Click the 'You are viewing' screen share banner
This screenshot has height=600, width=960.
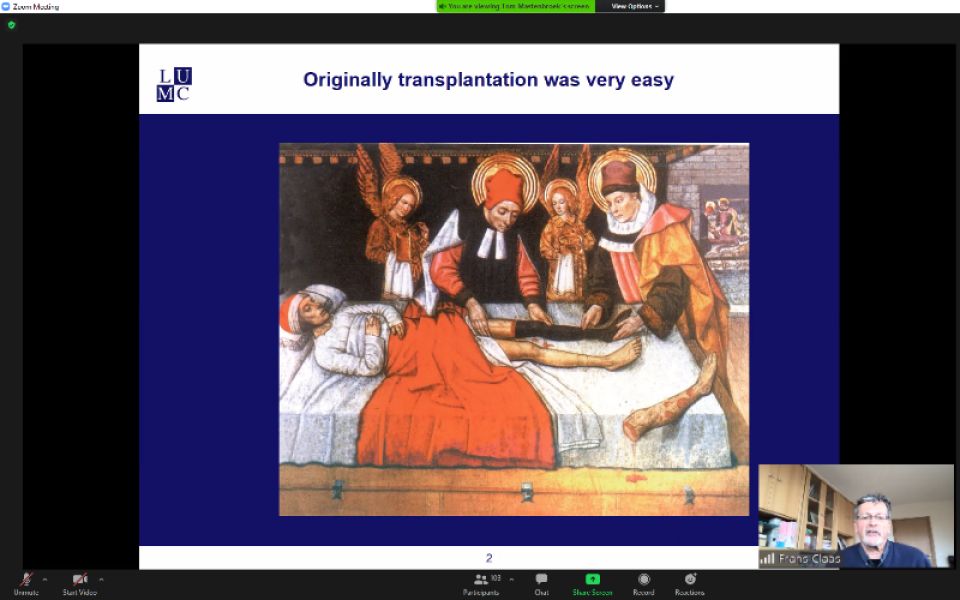516,6
